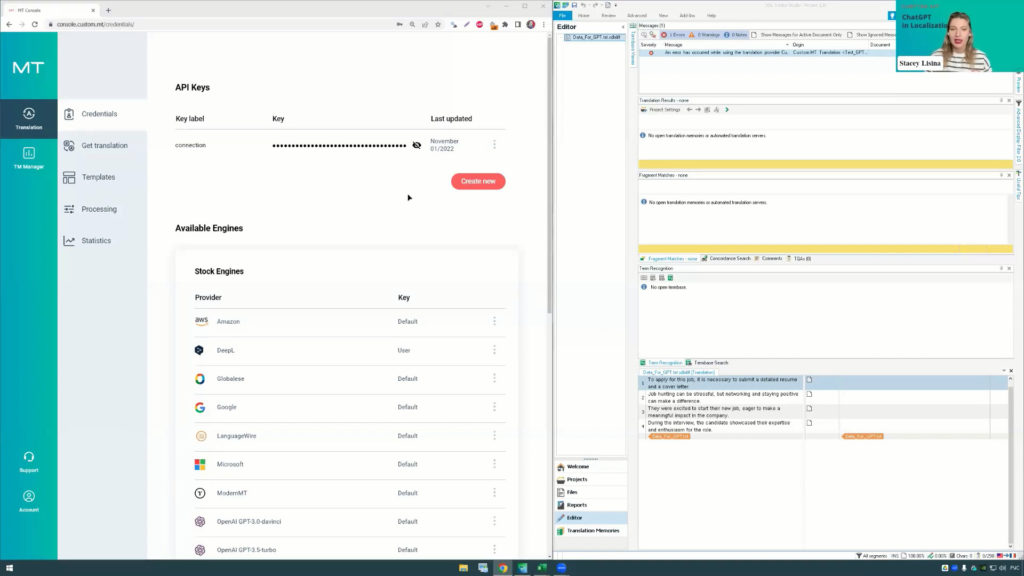
Task: Toggle visibility of the connection API key
Action: point(417,145)
